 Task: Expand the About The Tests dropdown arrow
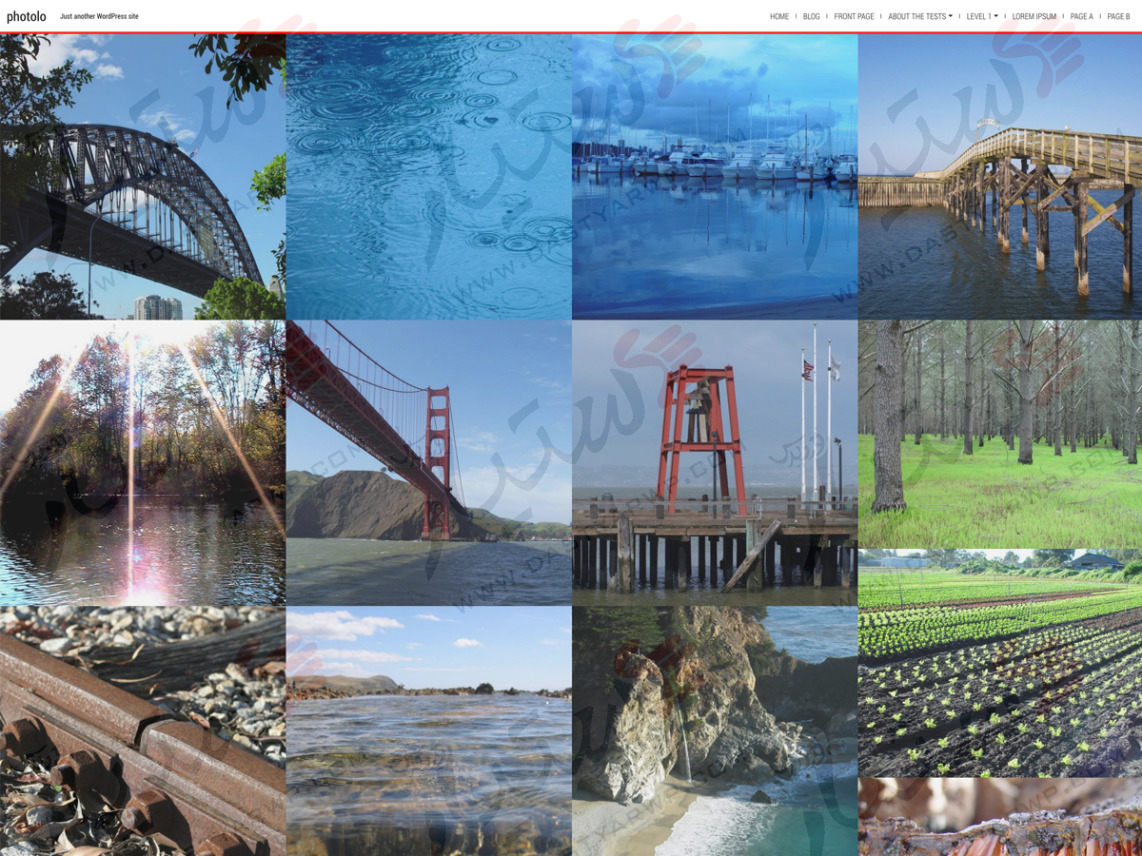click(x=950, y=17)
